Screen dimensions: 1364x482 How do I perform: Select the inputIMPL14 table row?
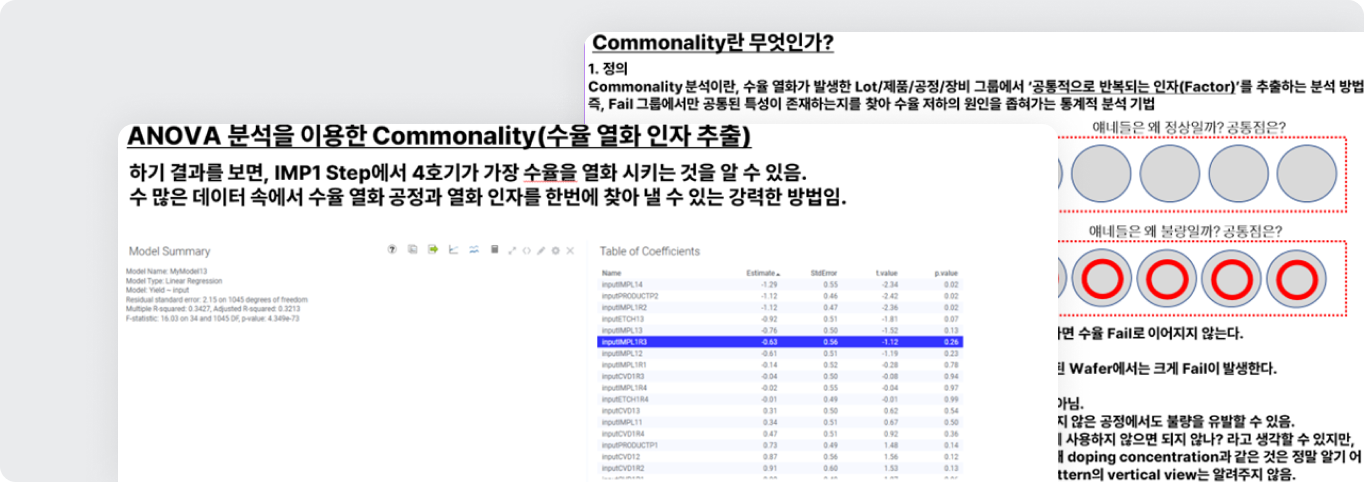point(780,285)
